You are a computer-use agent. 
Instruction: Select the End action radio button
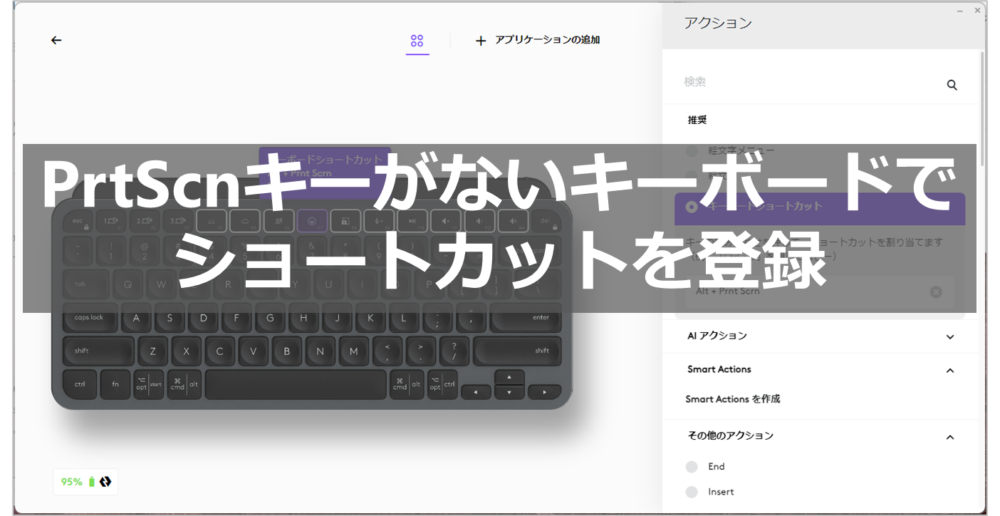[692, 467]
